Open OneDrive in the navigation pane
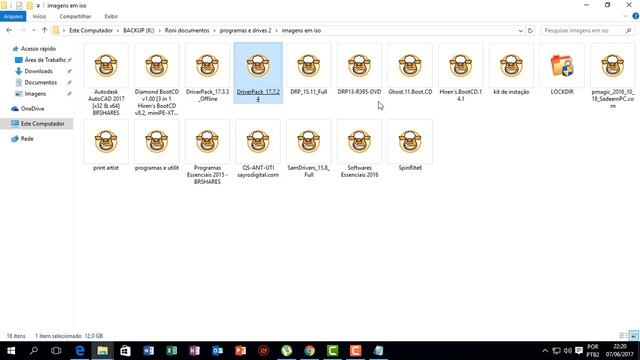This screenshot has height=360, width=640. click(32, 109)
